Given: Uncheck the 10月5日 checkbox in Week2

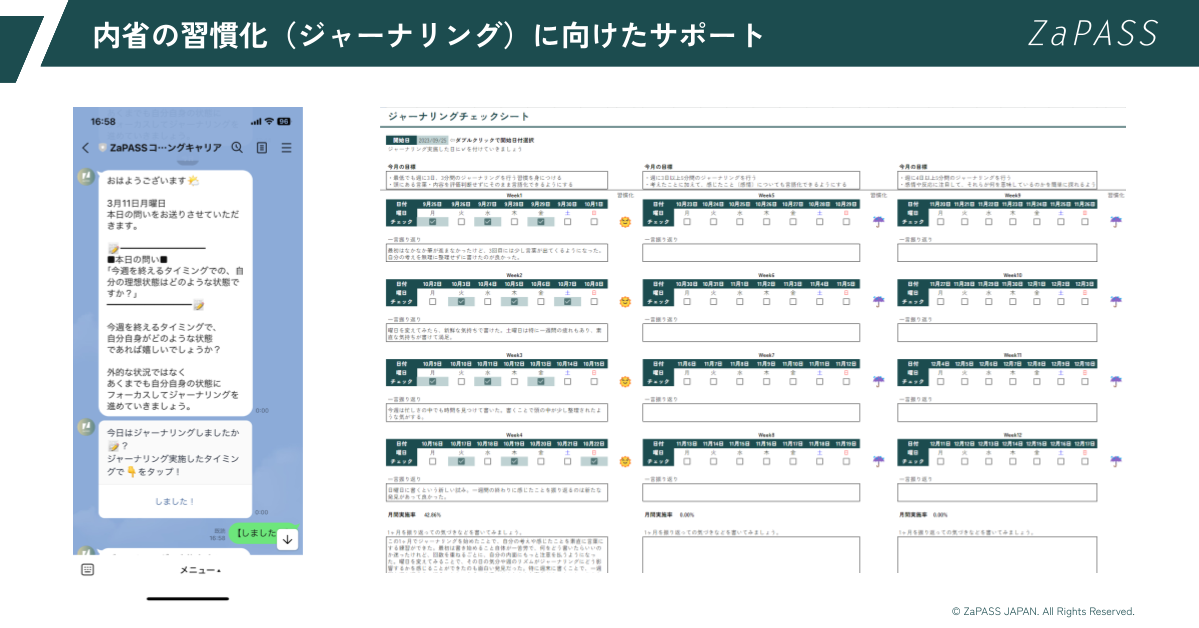Looking at the screenshot, I should pyautogui.click(x=515, y=301).
